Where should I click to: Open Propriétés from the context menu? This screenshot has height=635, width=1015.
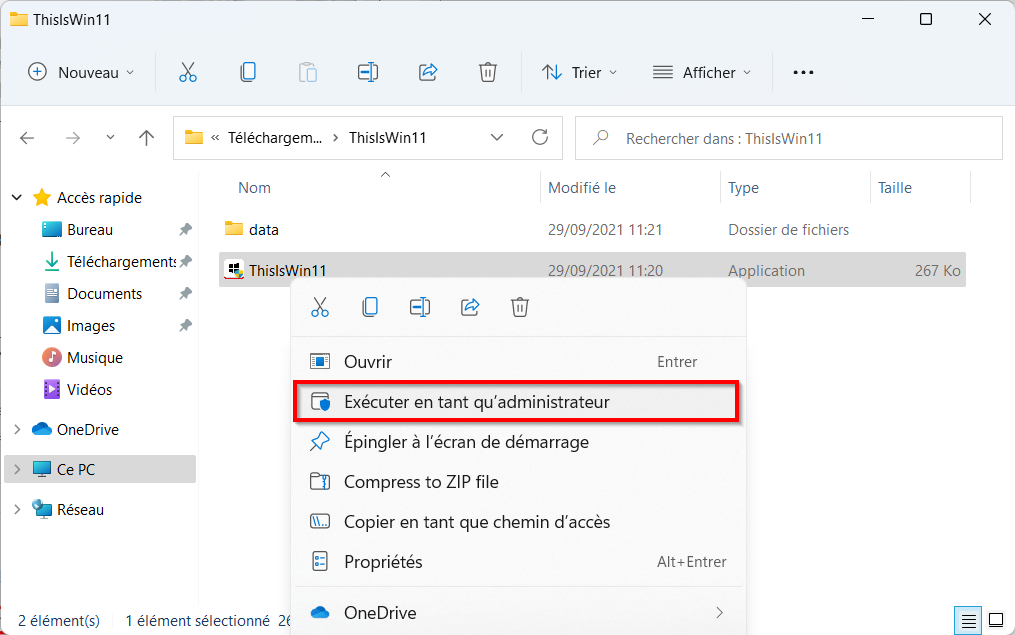tap(516, 562)
